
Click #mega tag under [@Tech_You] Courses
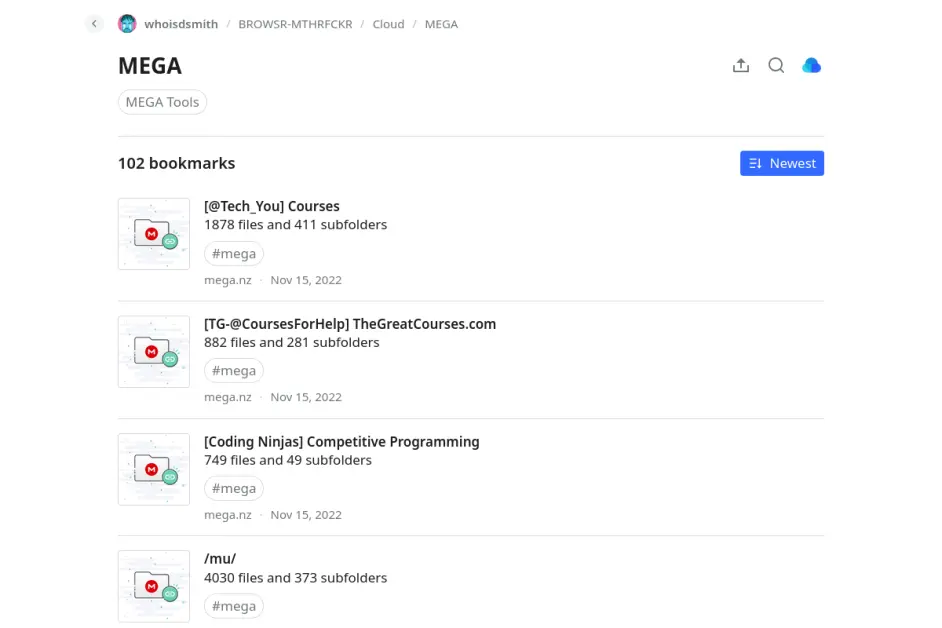[x=234, y=254]
